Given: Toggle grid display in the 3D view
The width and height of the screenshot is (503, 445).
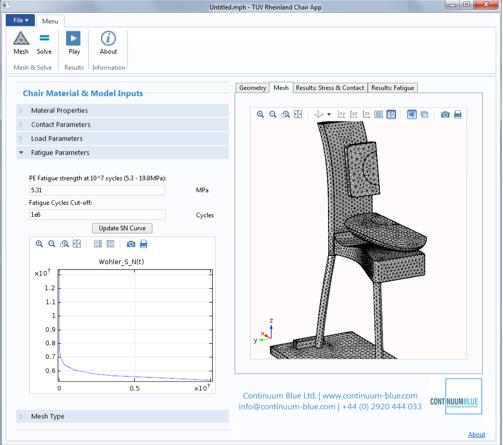Looking at the screenshot, I should coord(378,115).
